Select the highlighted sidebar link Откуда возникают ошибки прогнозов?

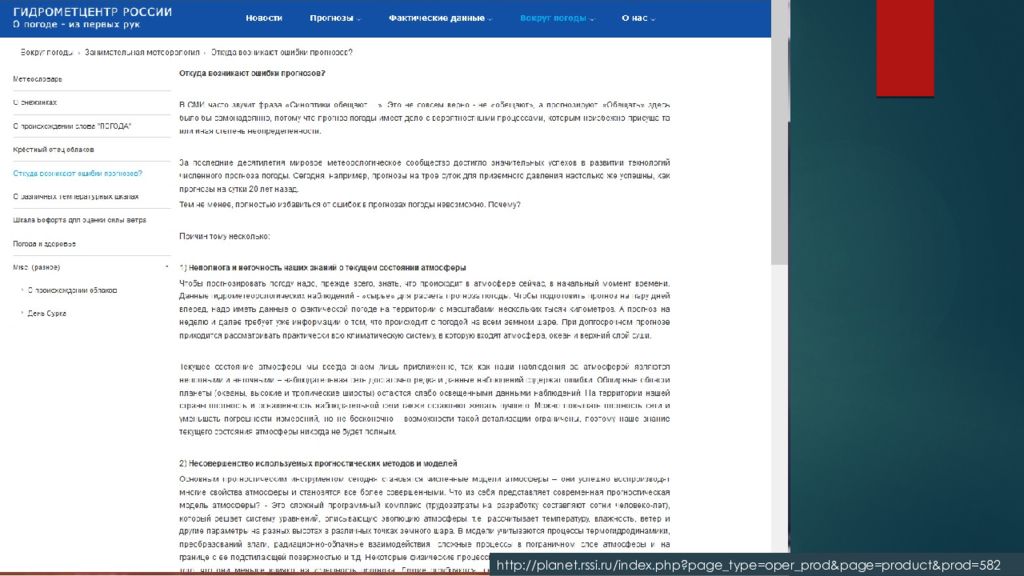[x=77, y=173]
